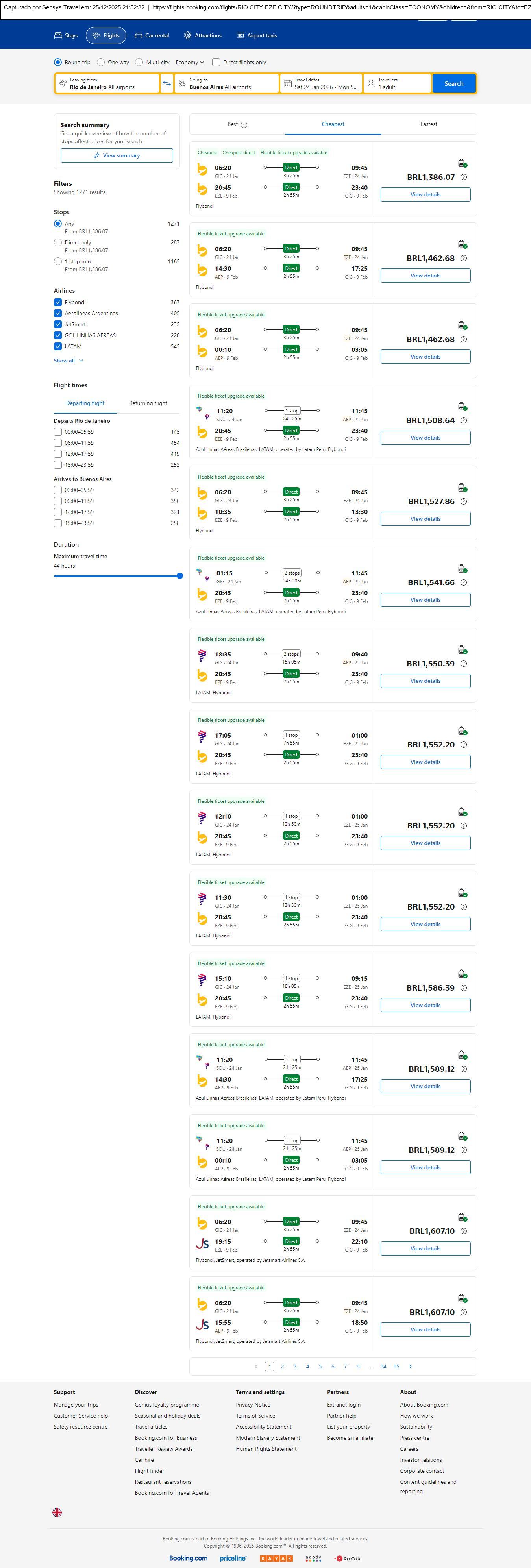Expand the airlines list with Show all
The image size is (531, 1568).
tap(68, 361)
